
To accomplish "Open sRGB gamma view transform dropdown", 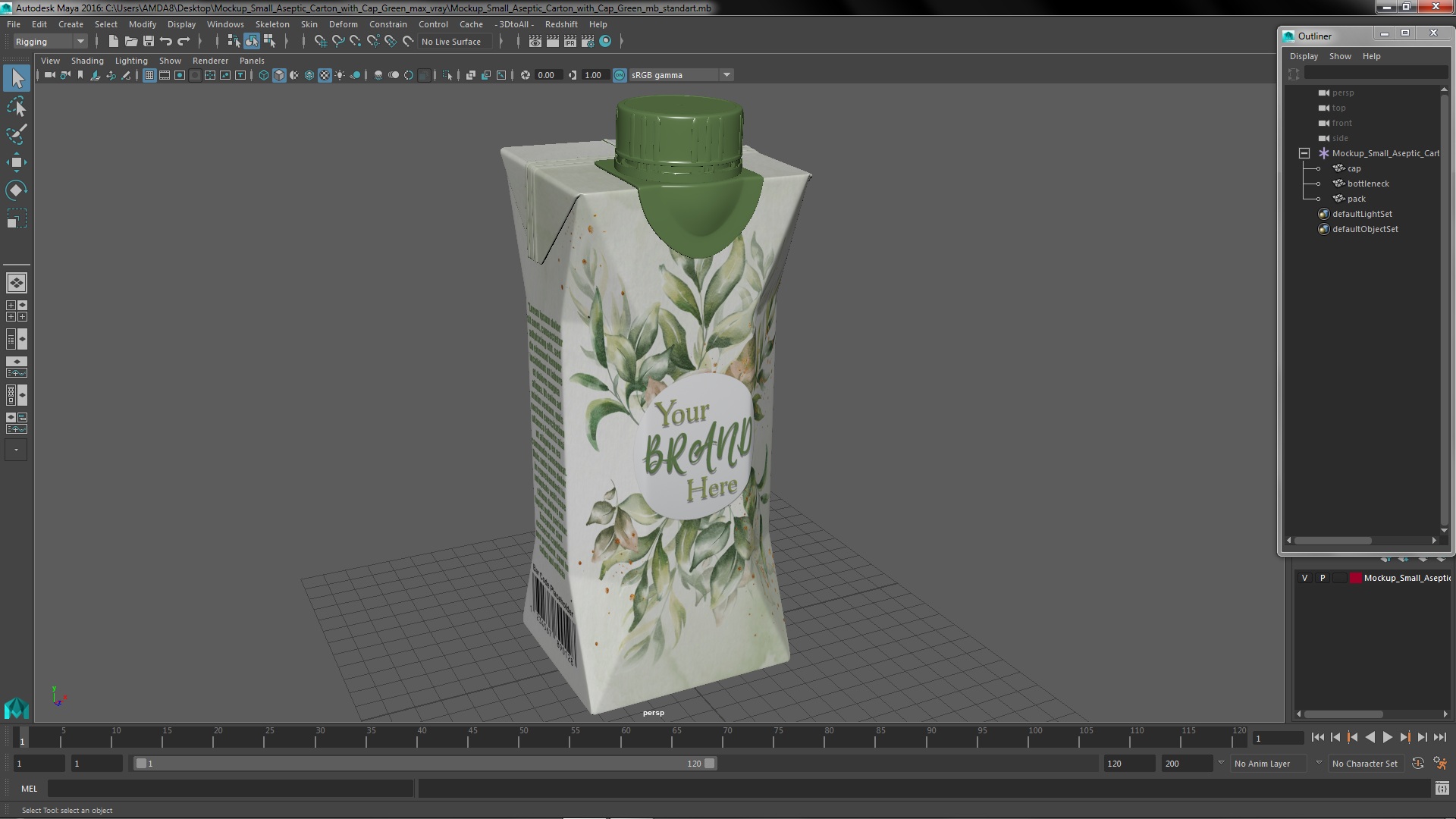I will tap(681, 75).
